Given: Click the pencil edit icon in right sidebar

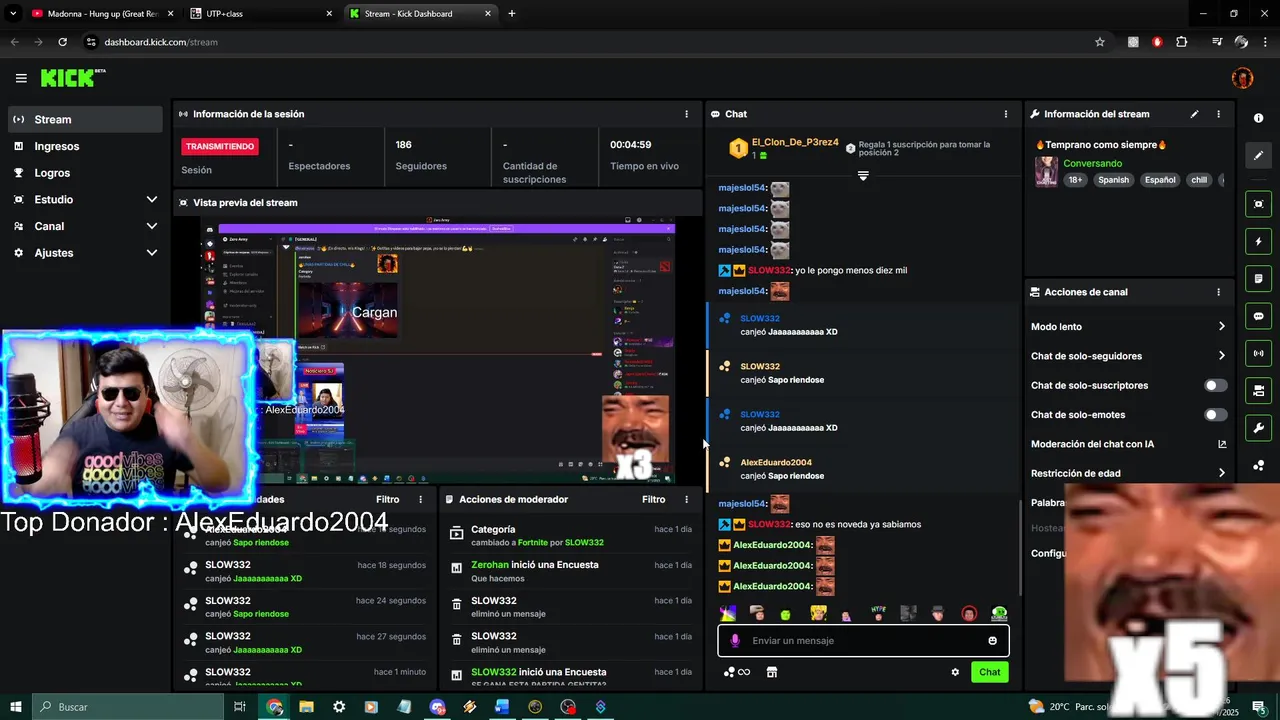Looking at the screenshot, I should 1258,155.
